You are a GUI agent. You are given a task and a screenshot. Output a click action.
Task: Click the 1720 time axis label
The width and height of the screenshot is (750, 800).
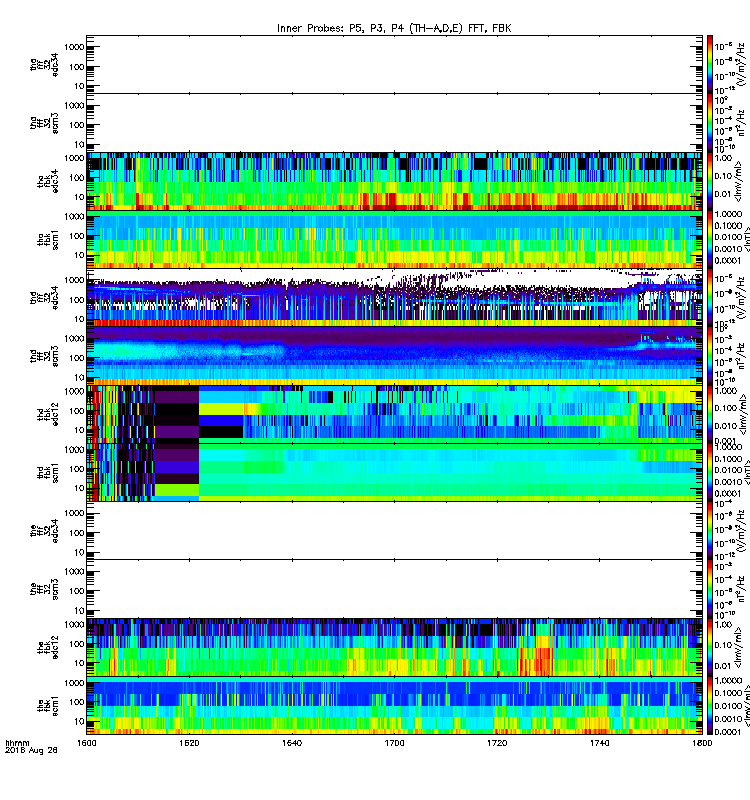pyautogui.click(x=497, y=743)
